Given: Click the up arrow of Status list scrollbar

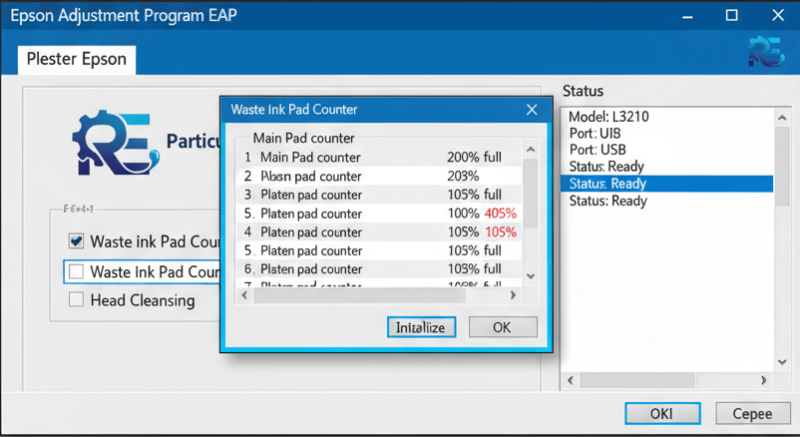Looking at the screenshot, I should coord(782,118).
